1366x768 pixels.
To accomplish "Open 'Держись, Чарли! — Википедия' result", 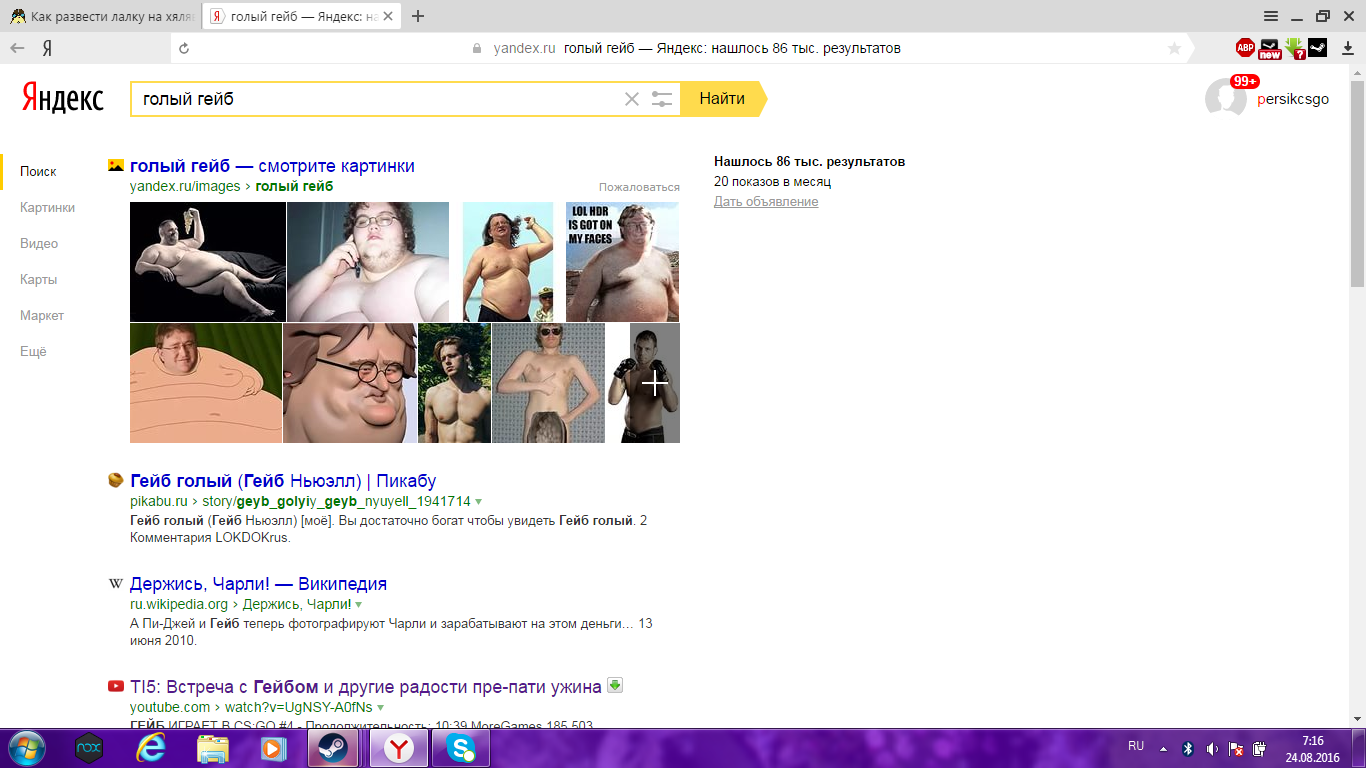I will pyautogui.click(x=258, y=584).
